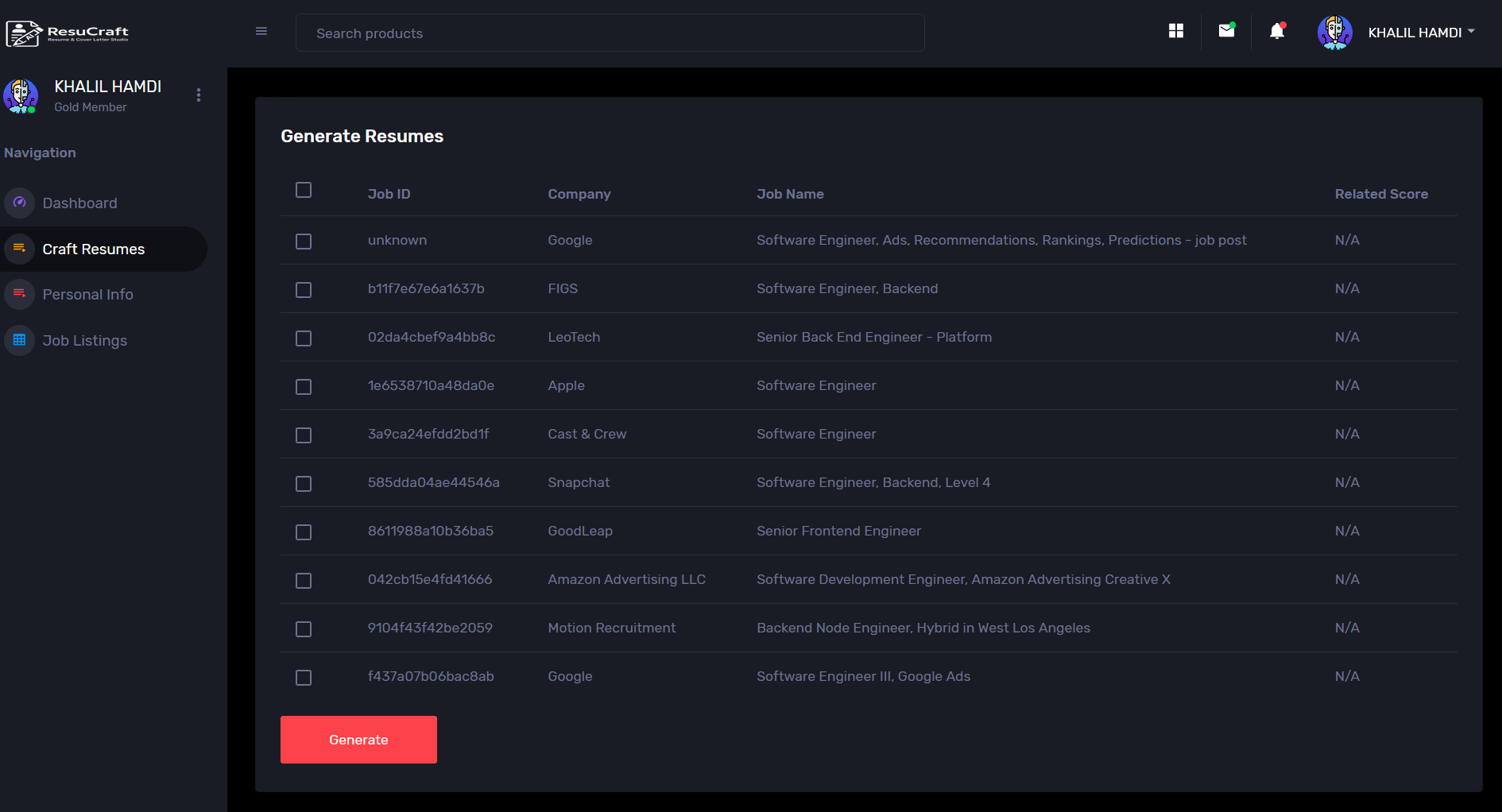Screen dimensions: 1502x812
Task: Click Backend Node Engineer, Hybrid job name
Action: coord(923,628)
